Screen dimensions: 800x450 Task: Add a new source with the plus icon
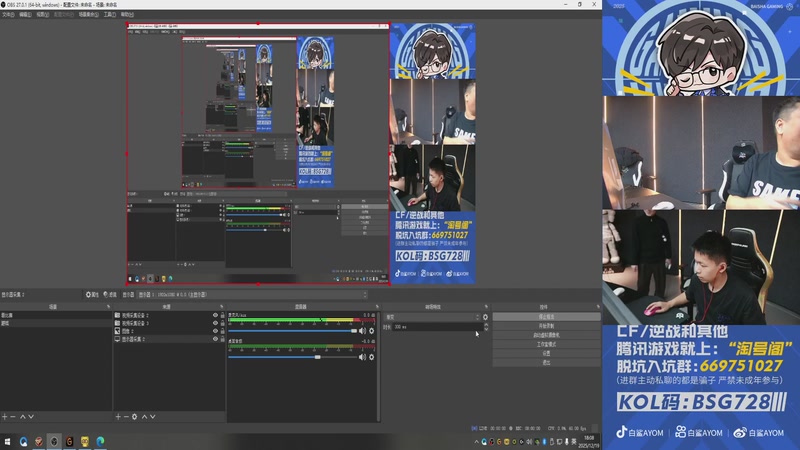[118, 417]
